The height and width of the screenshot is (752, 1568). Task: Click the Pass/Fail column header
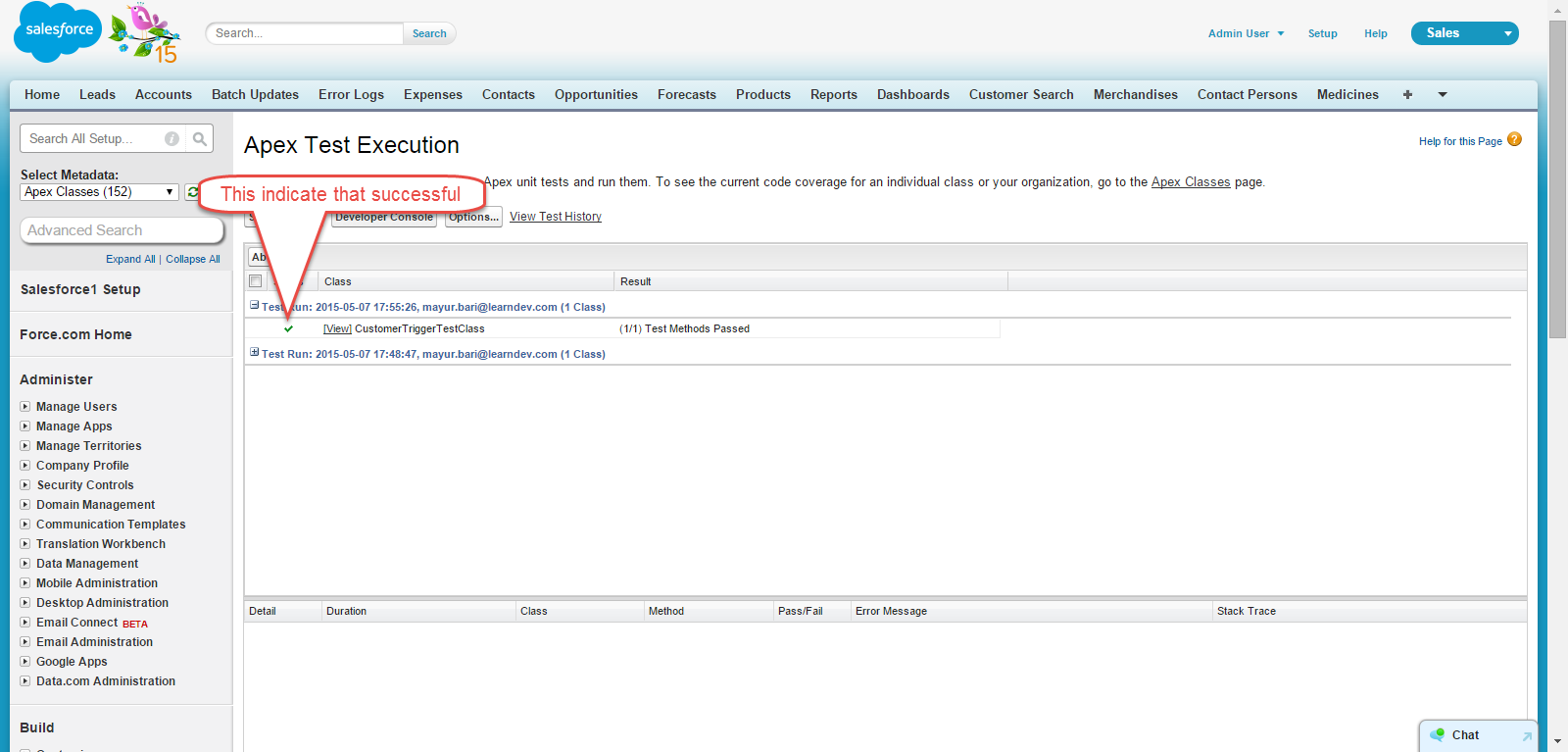coord(811,611)
